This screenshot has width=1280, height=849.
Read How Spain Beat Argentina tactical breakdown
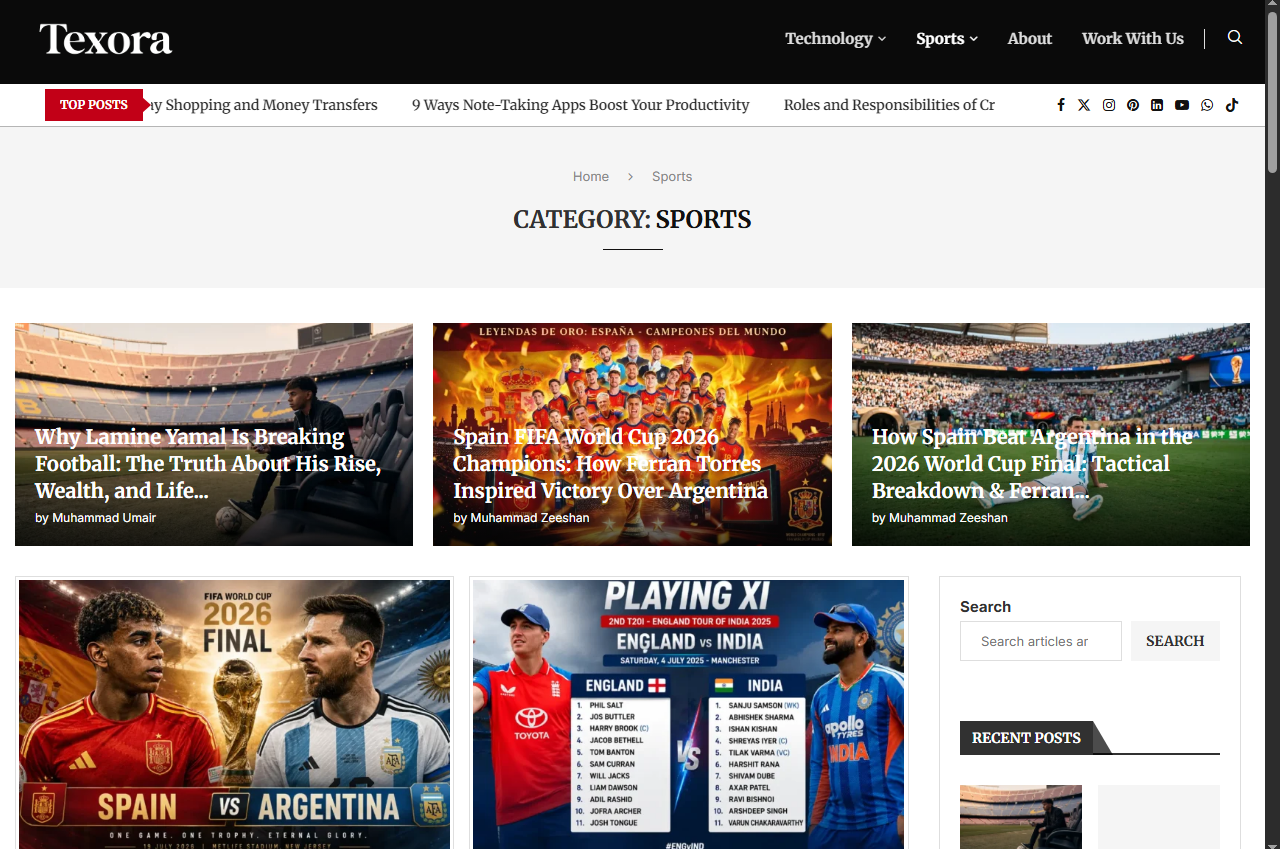1032,464
